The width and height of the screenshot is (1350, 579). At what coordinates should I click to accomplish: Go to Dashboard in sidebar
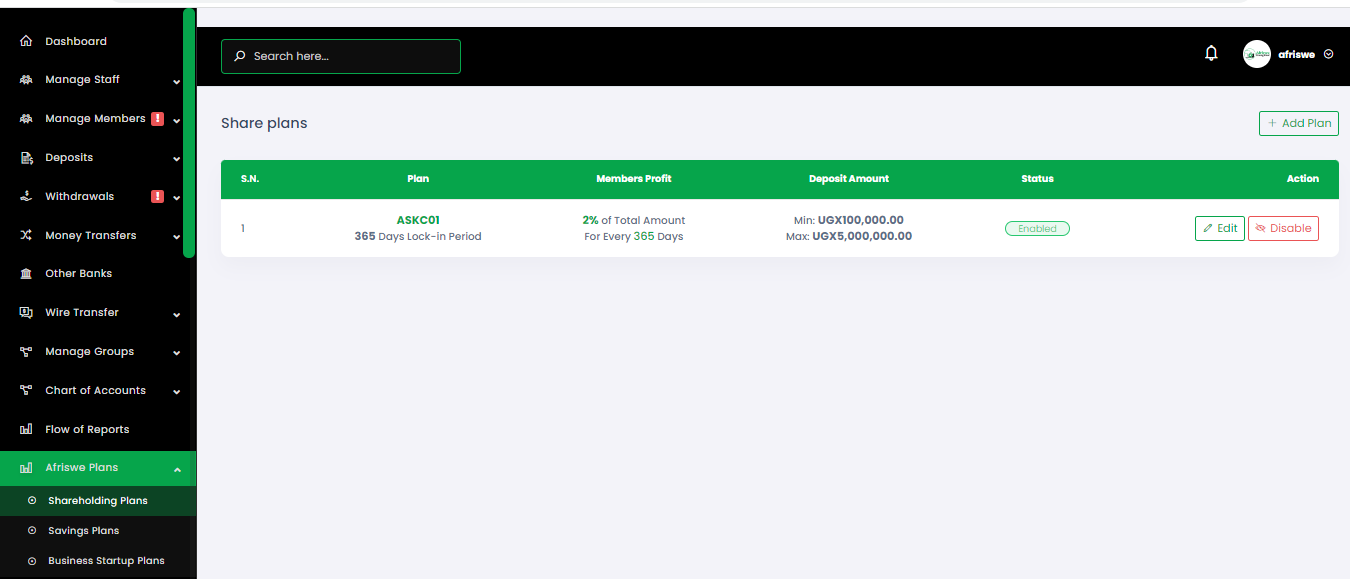click(76, 41)
